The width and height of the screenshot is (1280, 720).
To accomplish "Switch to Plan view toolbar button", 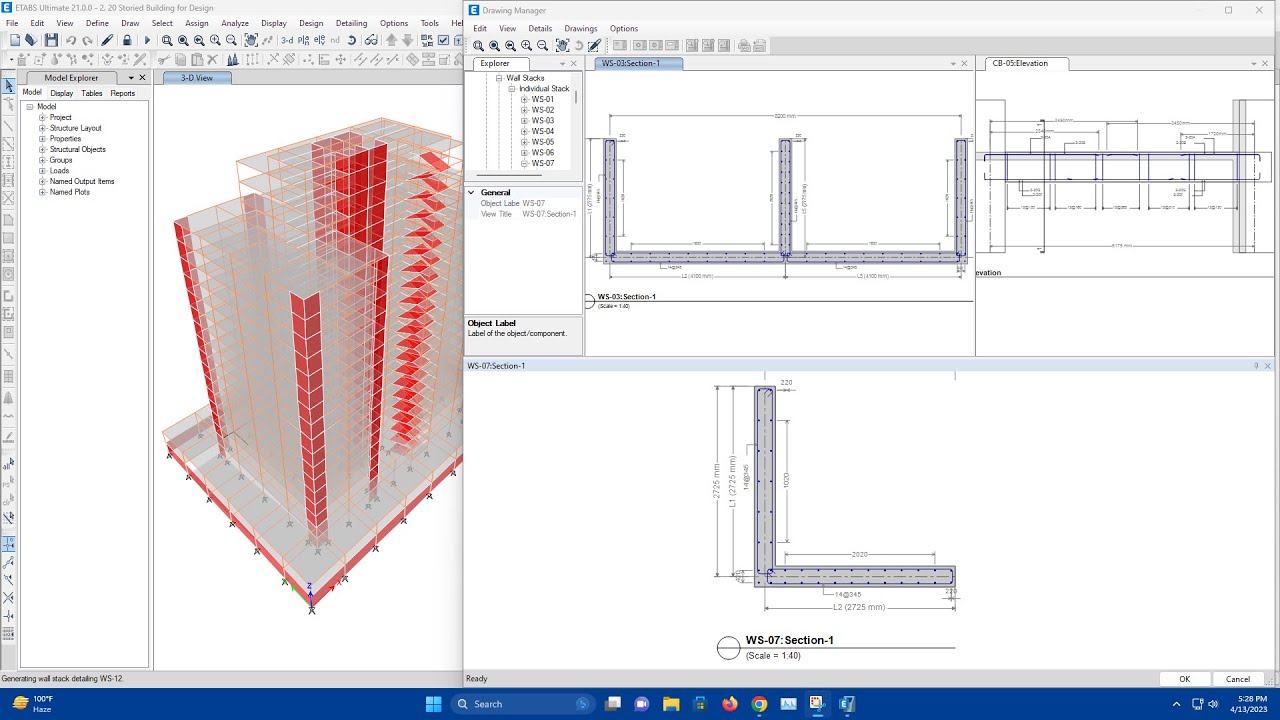I will 304,40.
